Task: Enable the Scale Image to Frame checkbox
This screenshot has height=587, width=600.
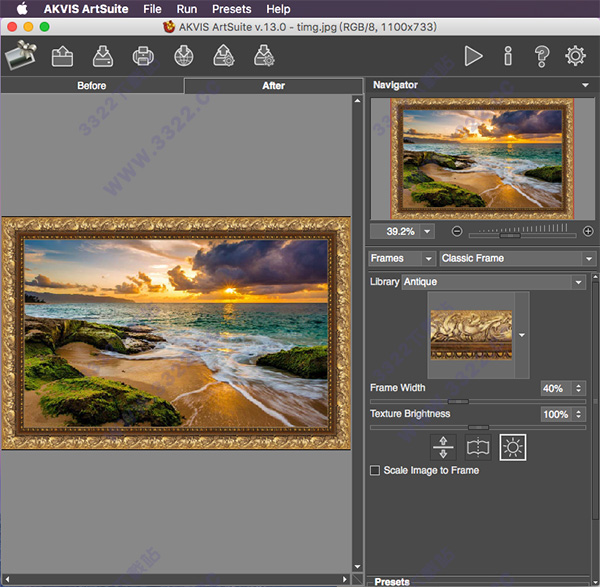Action: tap(375, 470)
